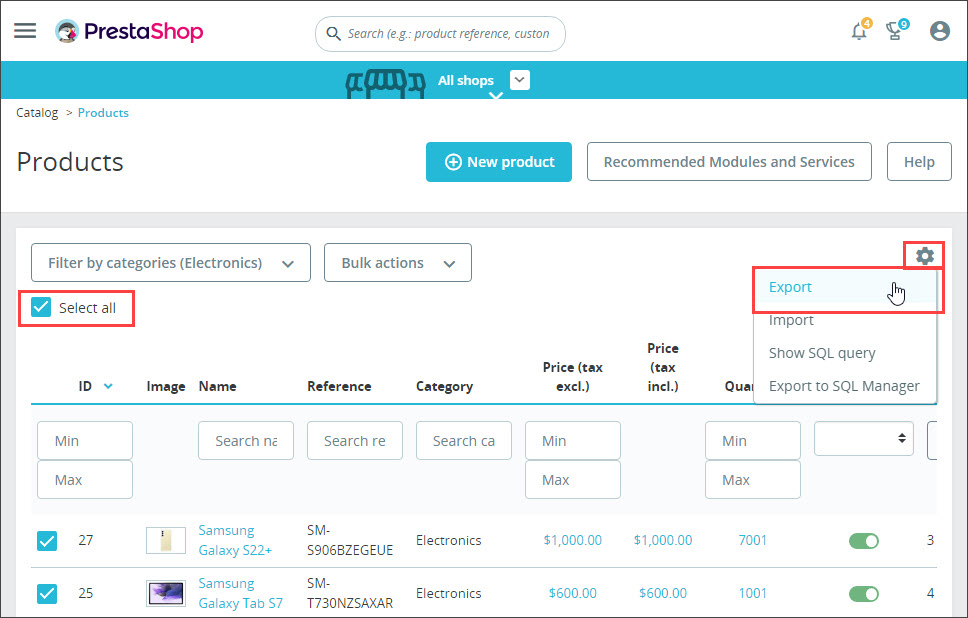Click the Catalog breadcrumb text
Image resolution: width=968 pixels, height=618 pixels.
37,113
